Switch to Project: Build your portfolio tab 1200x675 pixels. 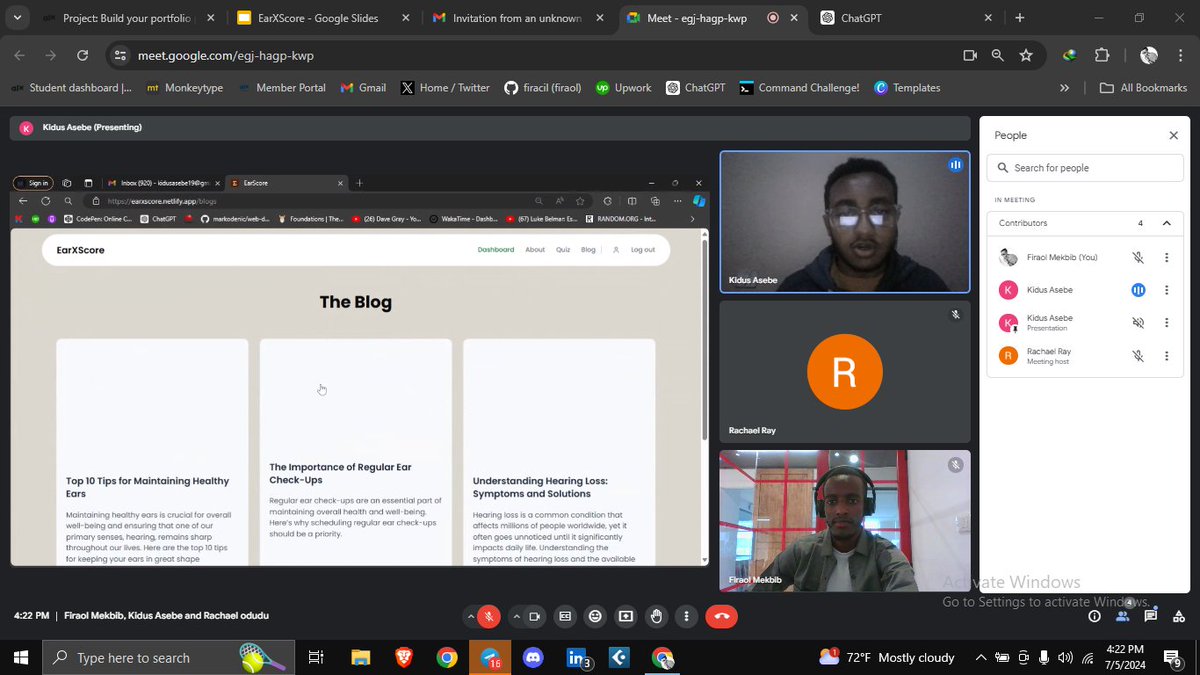(126, 18)
